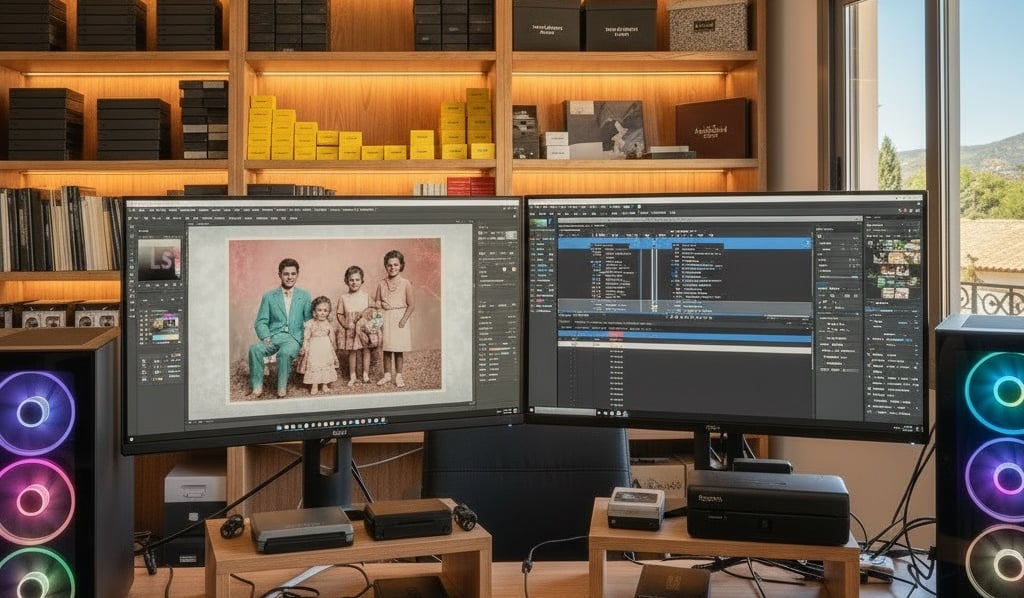Screen dimensions: 1024x598
Task: Open the photo thumbnail grid on right monitor panel
Action: [893, 269]
